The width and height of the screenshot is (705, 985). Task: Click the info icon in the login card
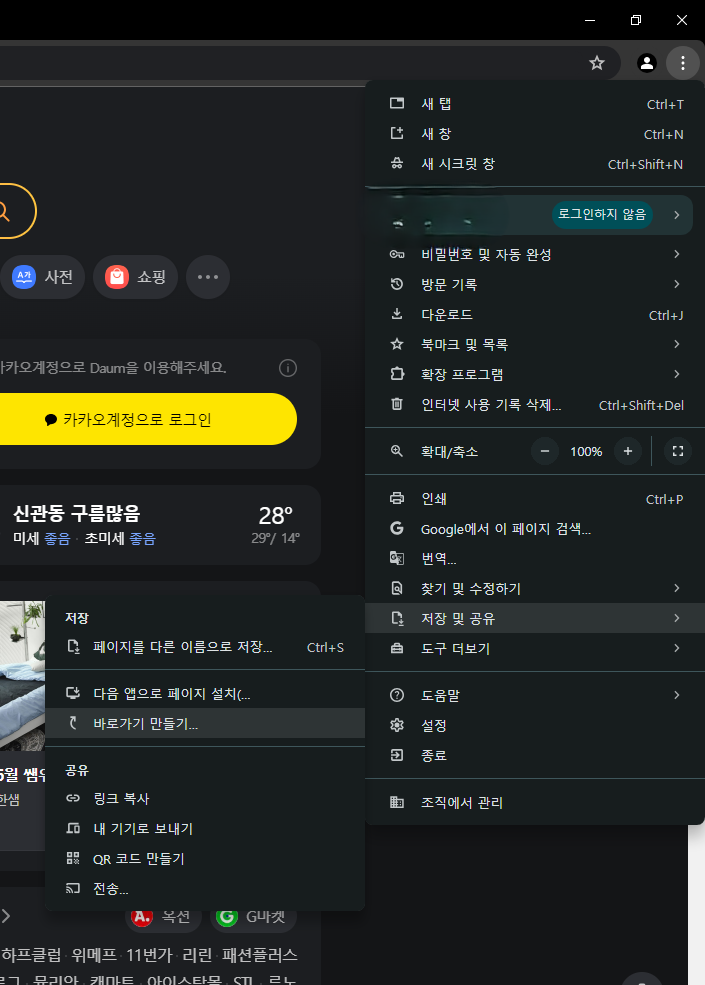coord(288,368)
